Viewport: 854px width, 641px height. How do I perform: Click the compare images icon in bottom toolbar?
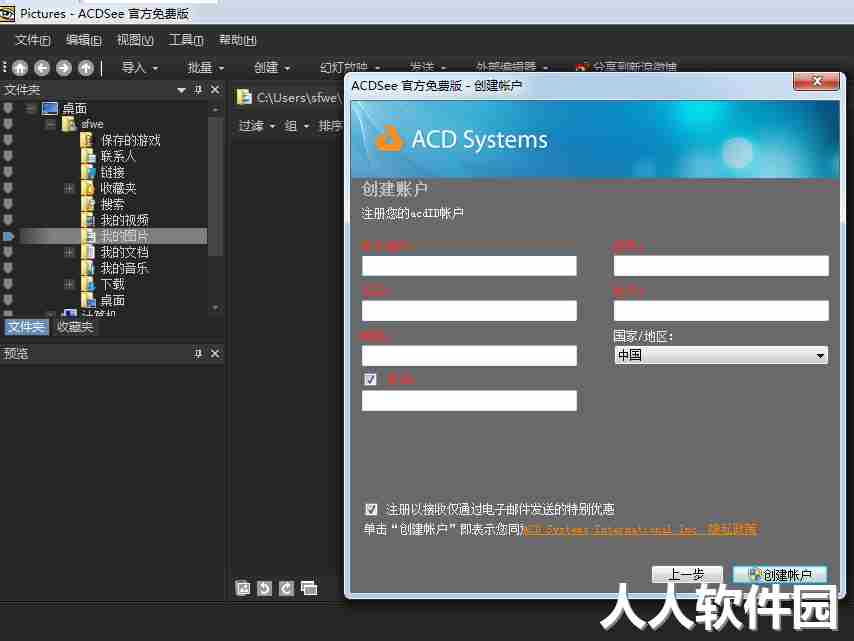(309, 588)
